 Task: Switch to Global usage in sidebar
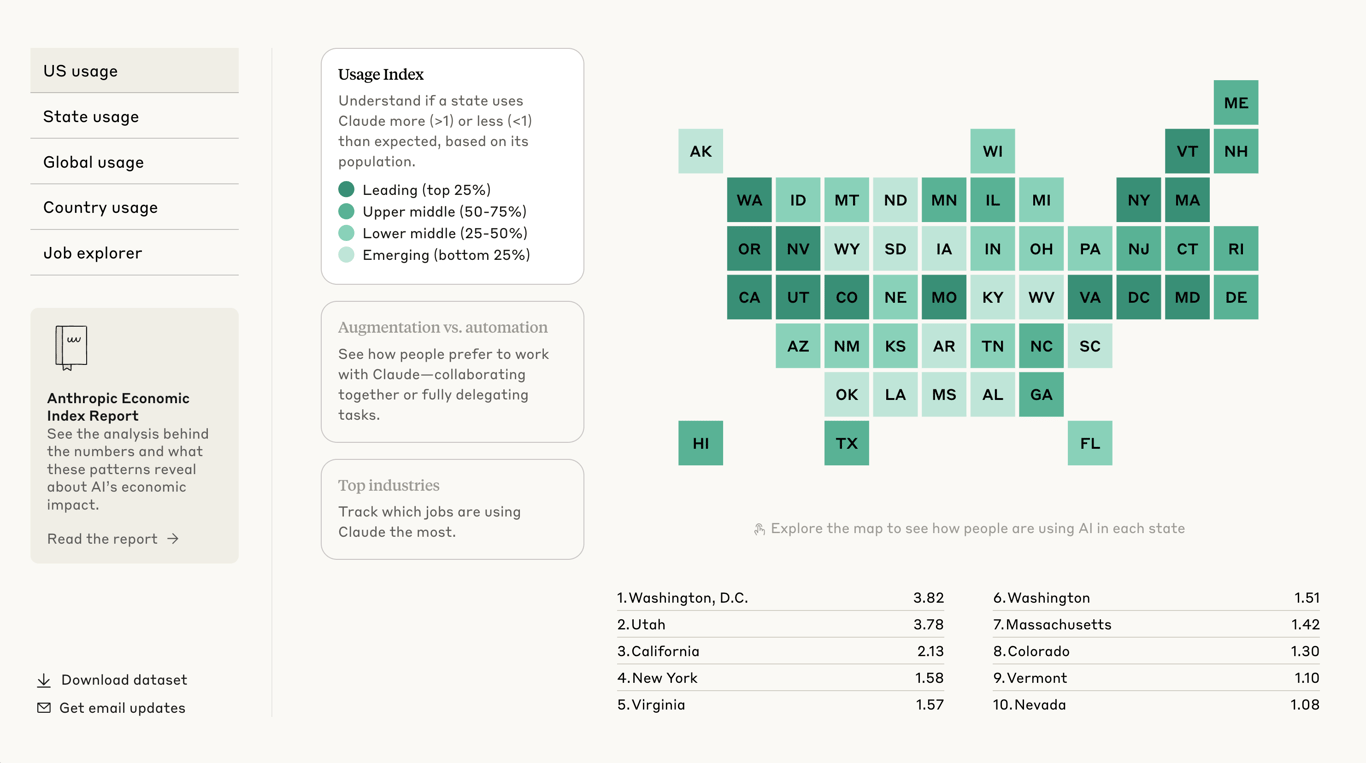(x=135, y=162)
